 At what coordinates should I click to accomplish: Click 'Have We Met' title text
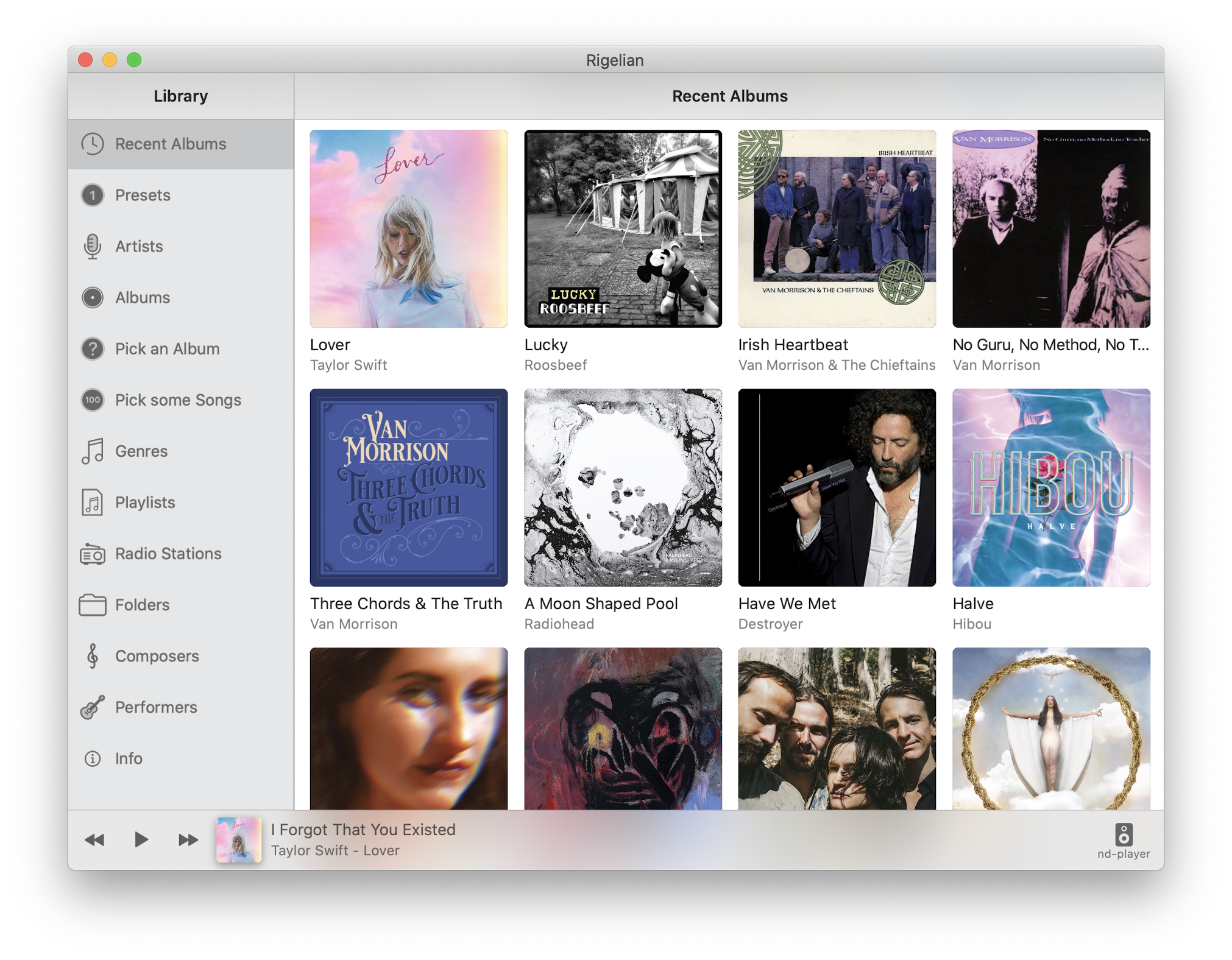click(x=787, y=604)
